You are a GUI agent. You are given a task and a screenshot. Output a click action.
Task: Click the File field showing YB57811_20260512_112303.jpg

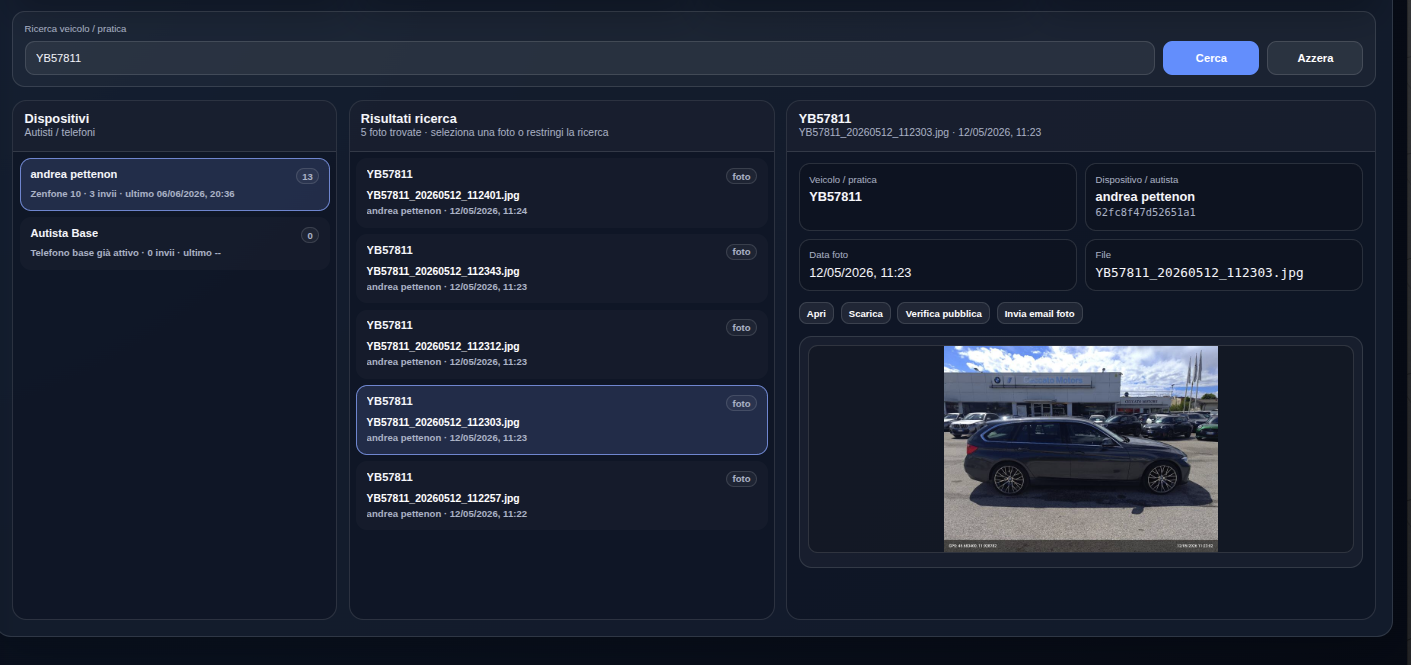point(1224,265)
